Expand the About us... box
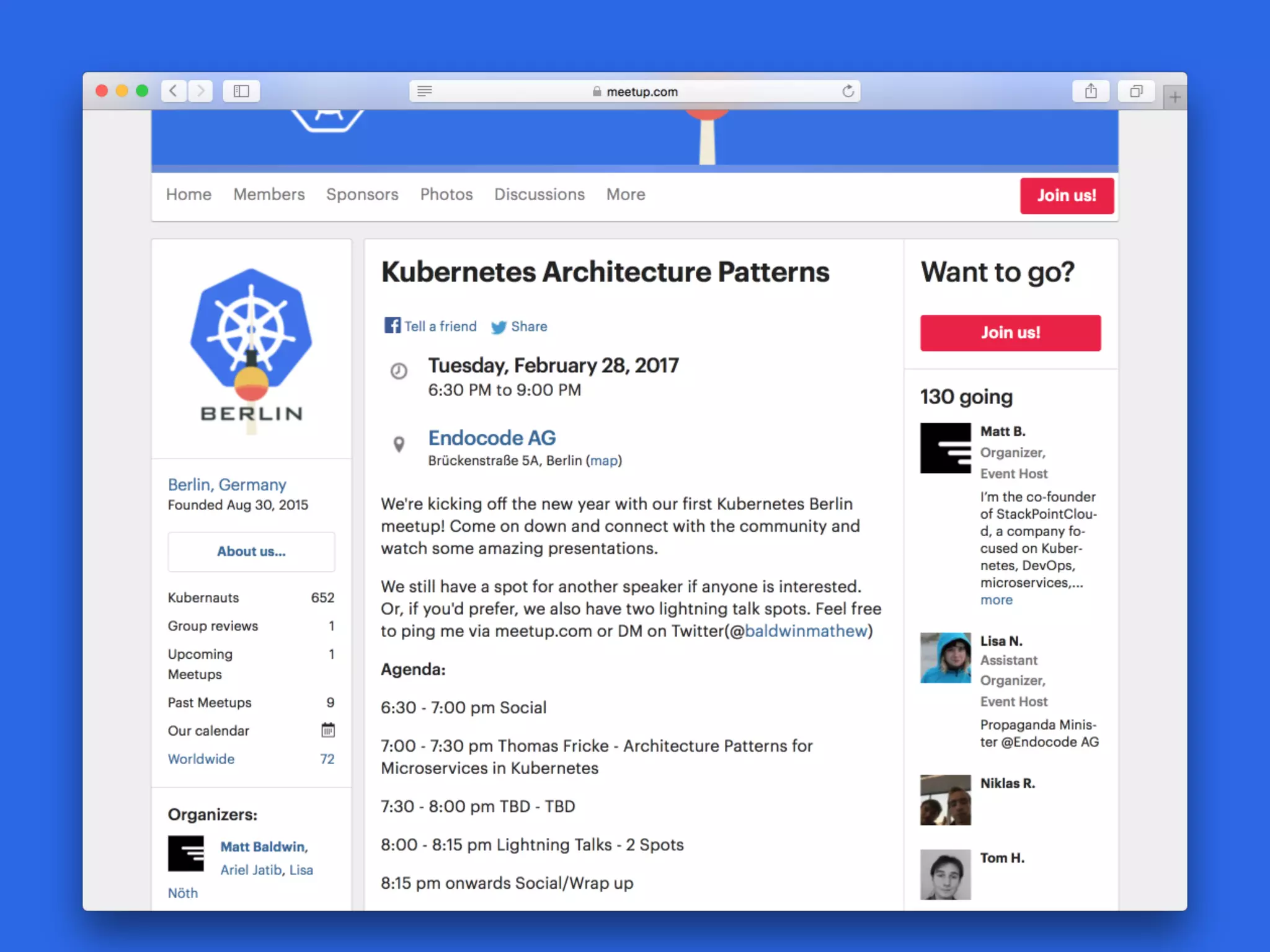Viewport: 1270px width, 952px height. (x=251, y=551)
